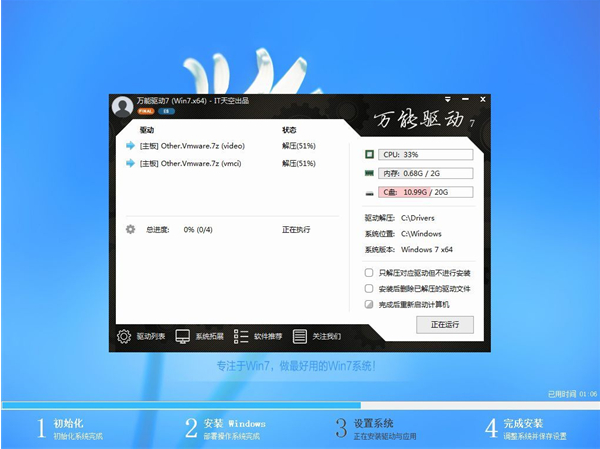Click the total progress value 0% (0/4)
The image size is (600, 449).
click(x=198, y=230)
